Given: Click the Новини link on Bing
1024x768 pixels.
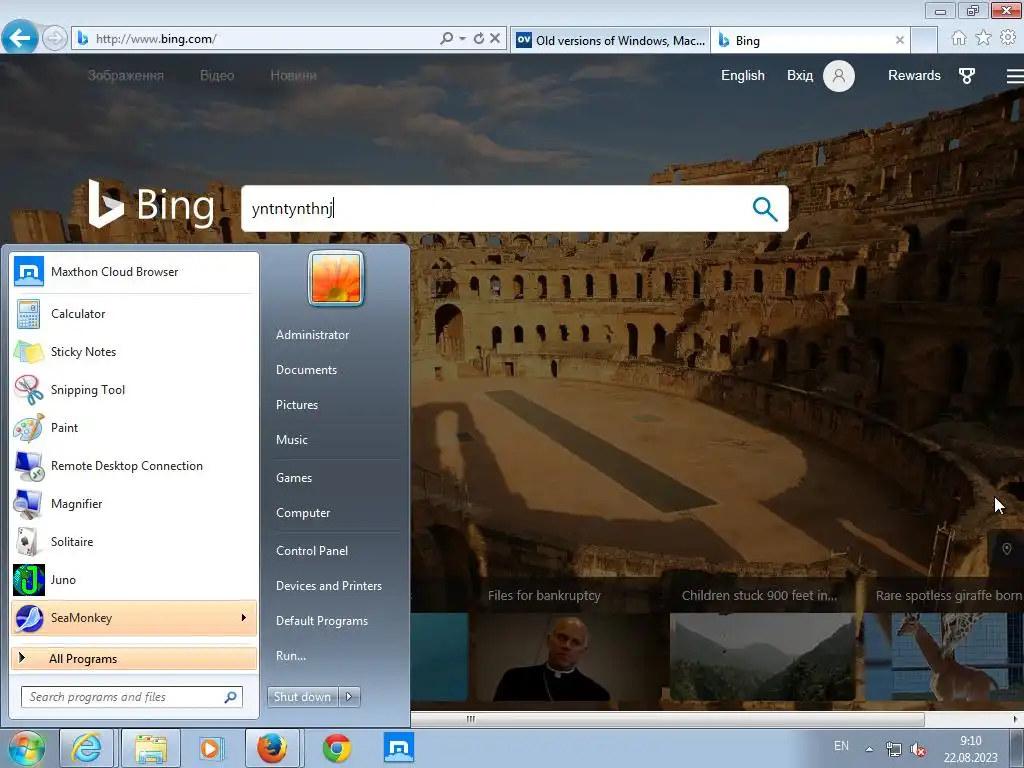Looking at the screenshot, I should tap(293, 76).
